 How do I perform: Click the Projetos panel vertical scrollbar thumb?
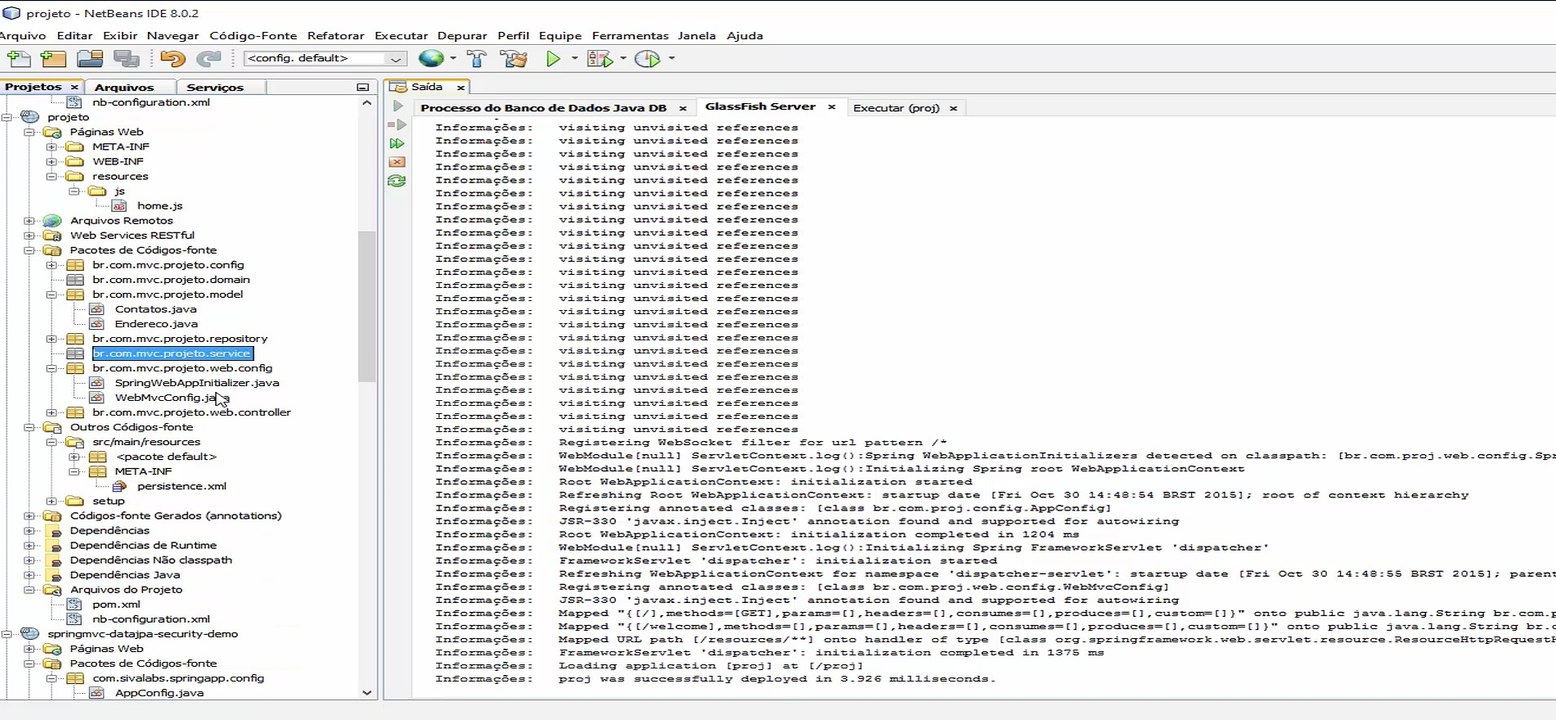point(366,305)
